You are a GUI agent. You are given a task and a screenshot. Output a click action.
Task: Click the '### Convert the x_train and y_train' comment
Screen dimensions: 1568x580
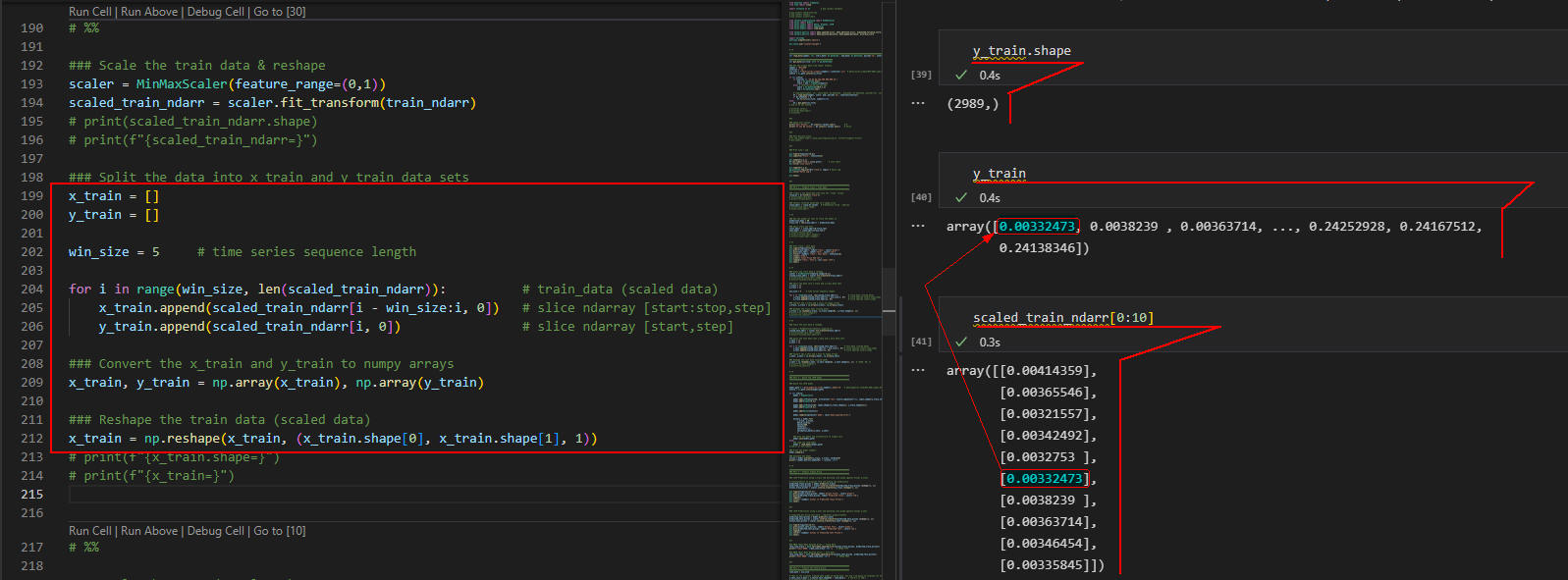click(261, 364)
